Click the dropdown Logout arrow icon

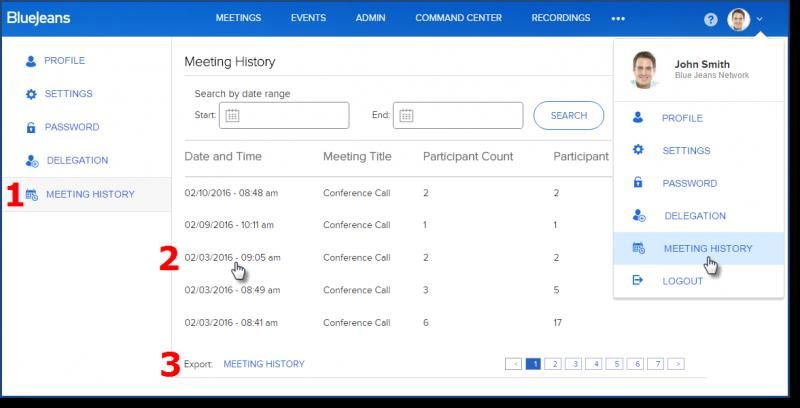[x=638, y=280]
